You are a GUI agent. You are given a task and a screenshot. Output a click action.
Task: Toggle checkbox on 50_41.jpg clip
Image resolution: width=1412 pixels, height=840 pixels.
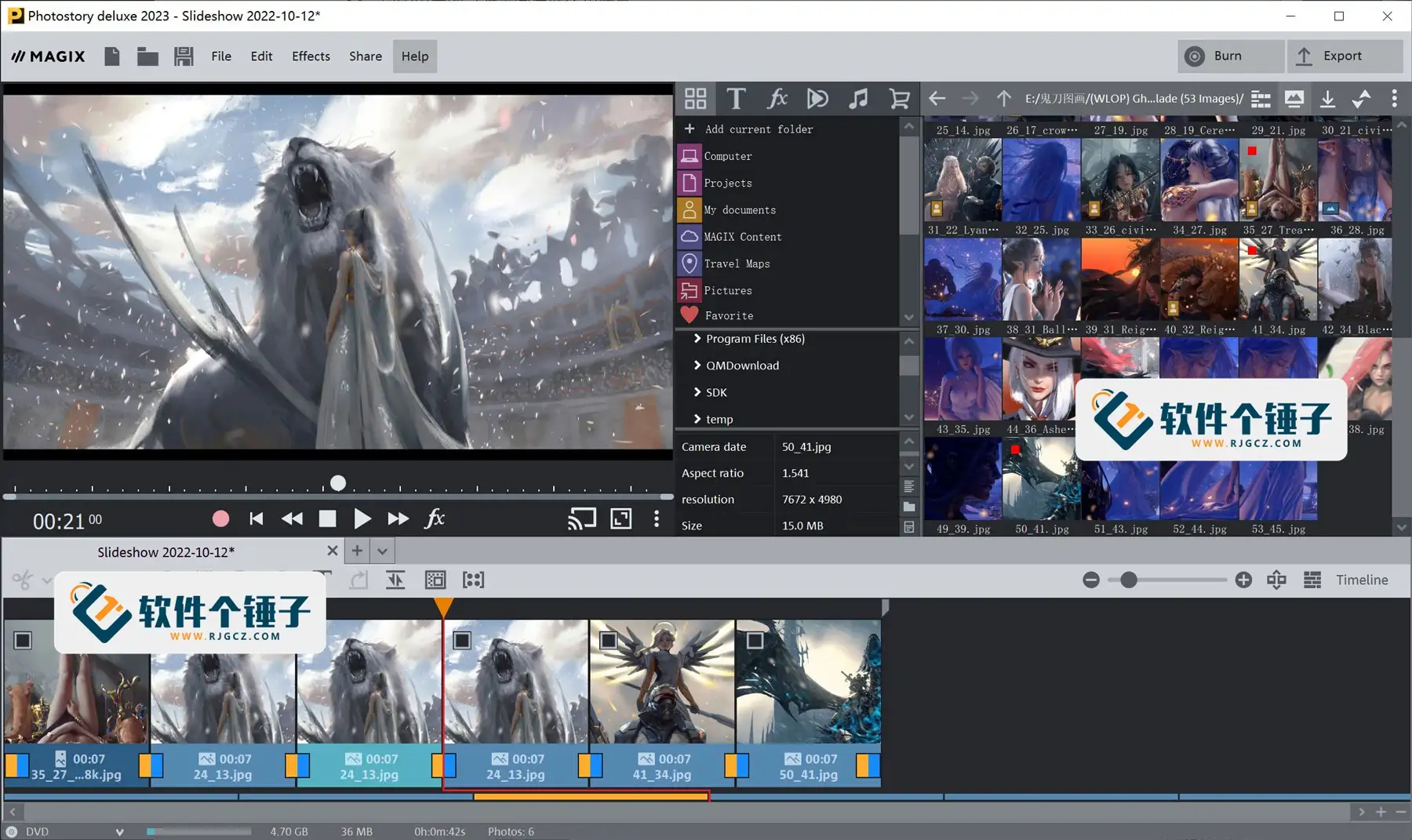pyautogui.click(x=755, y=641)
